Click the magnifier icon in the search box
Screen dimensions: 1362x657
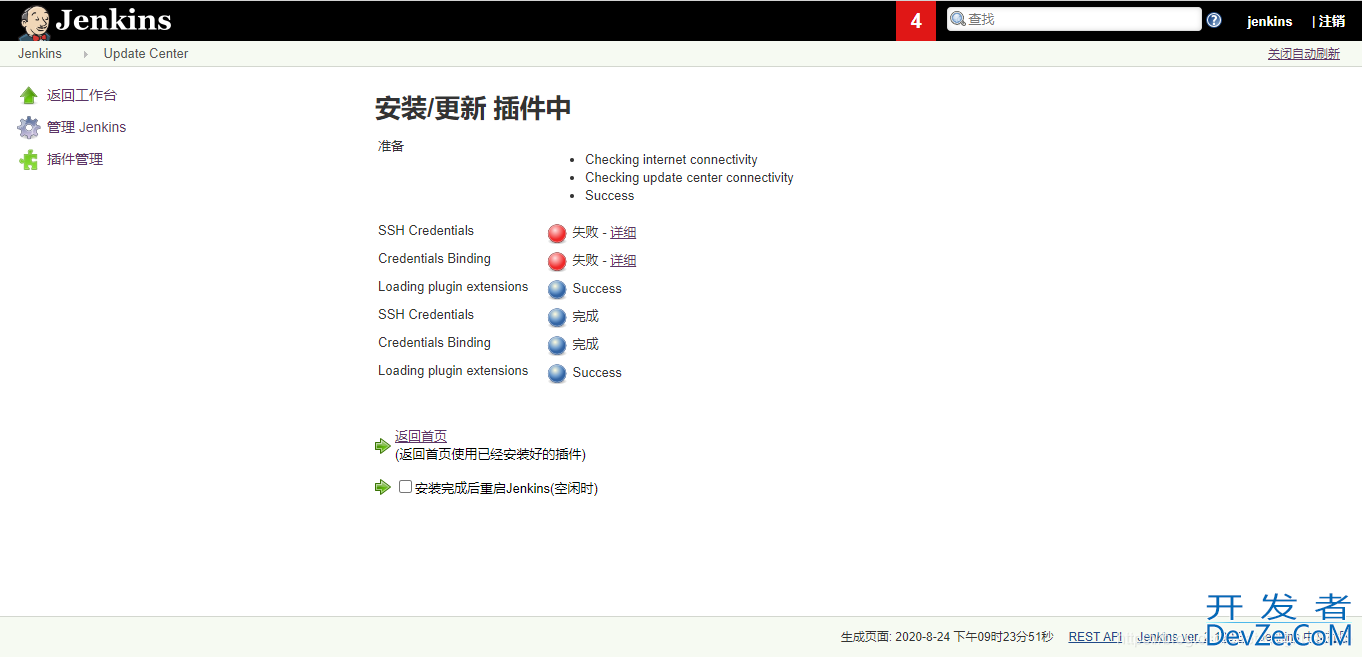pos(958,19)
